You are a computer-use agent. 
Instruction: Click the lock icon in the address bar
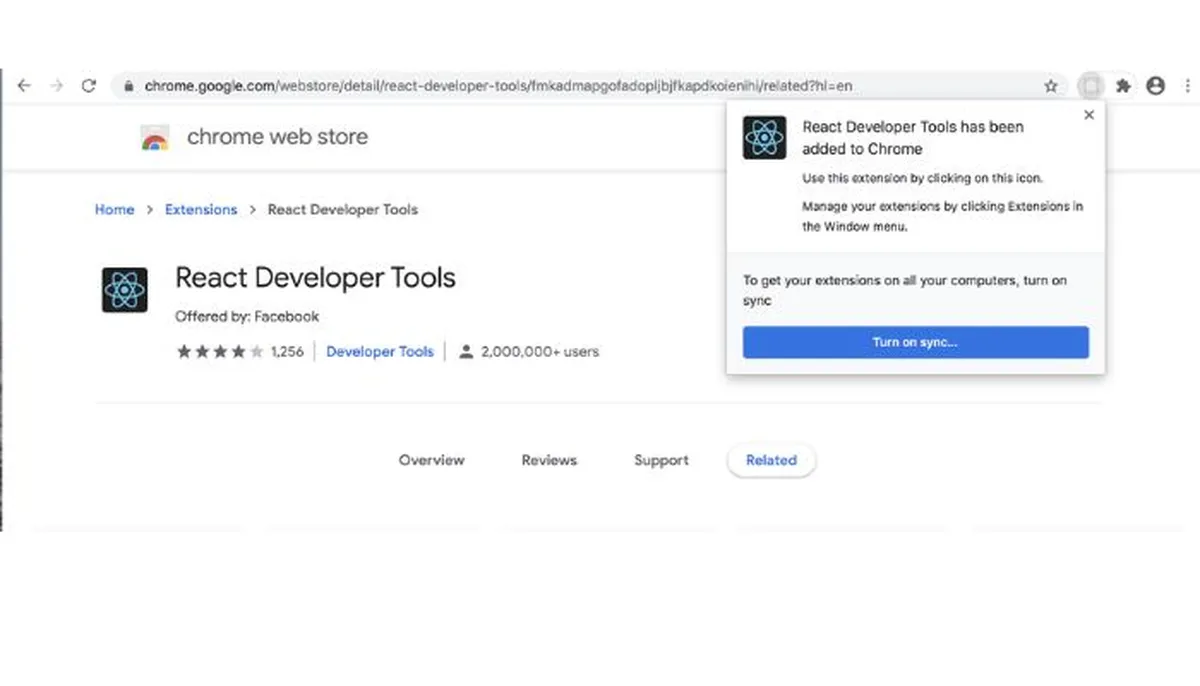click(129, 87)
